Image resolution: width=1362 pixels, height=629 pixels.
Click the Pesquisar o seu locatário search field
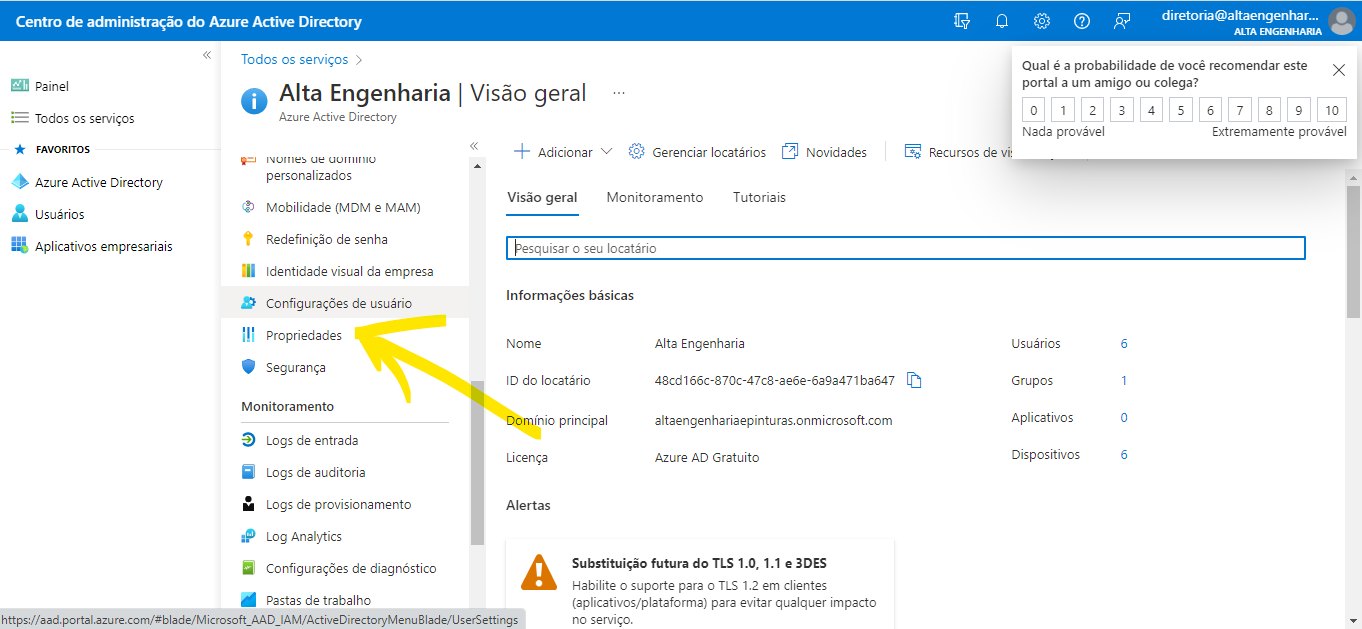[906, 248]
